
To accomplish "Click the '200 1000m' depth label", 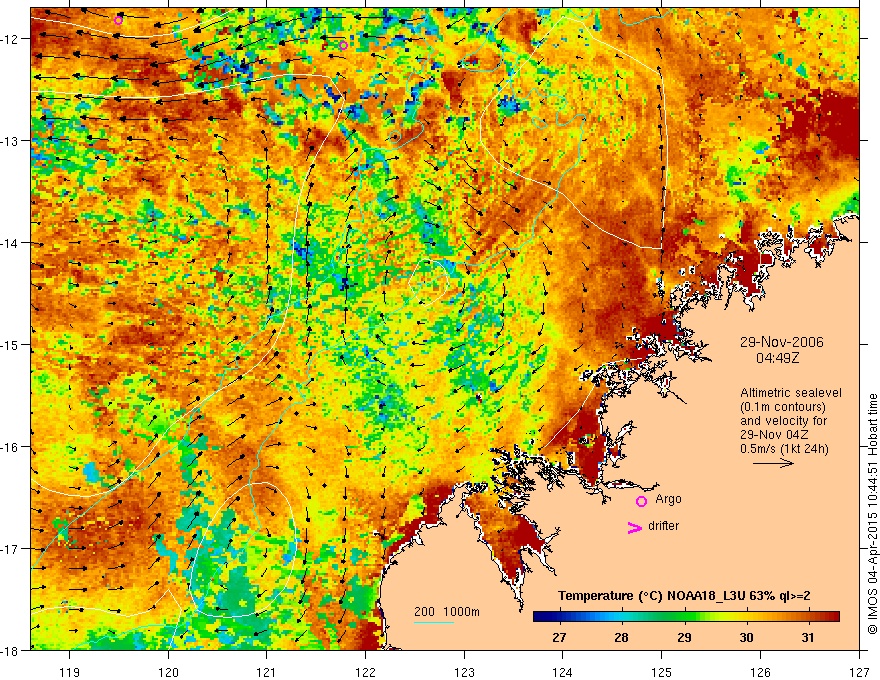I will coord(447,612).
